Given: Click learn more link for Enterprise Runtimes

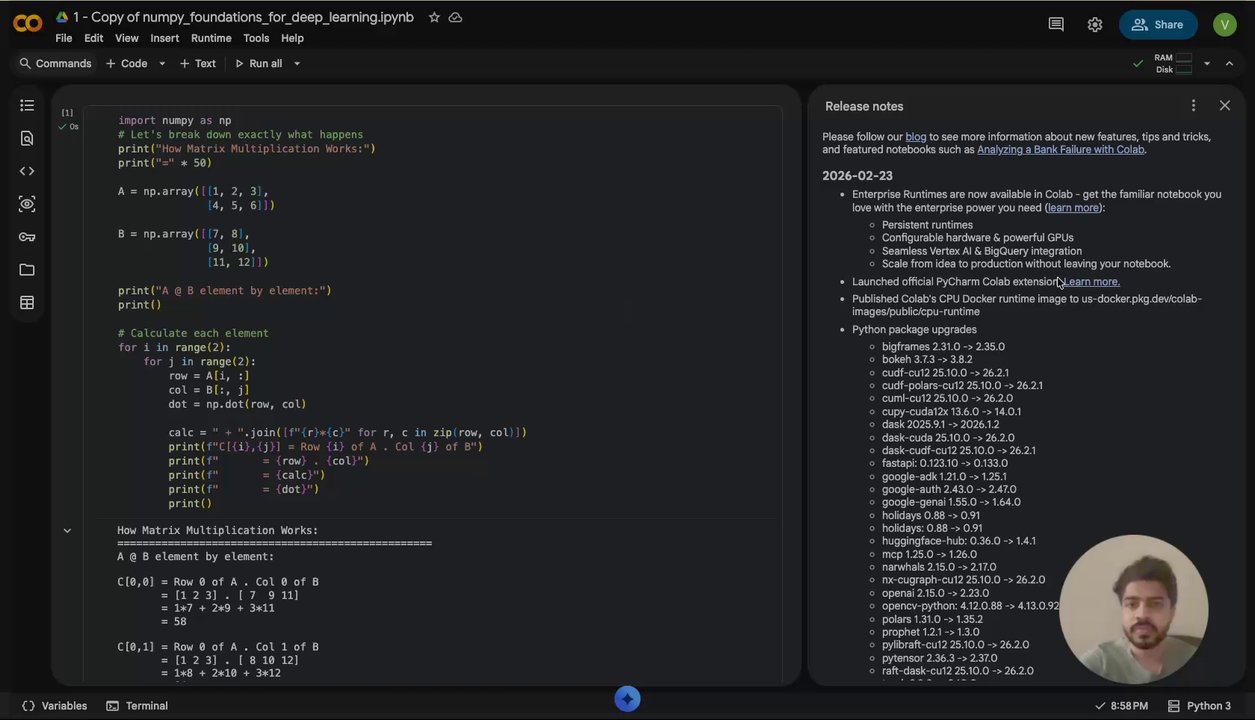Looking at the screenshot, I should (x=1073, y=208).
